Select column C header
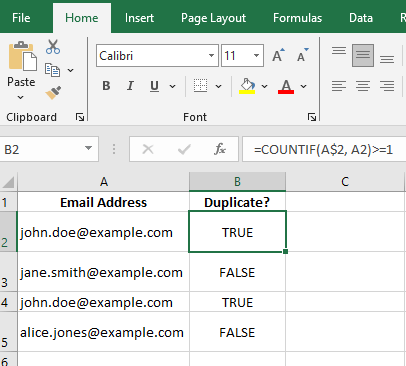Image resolution: width=406 pixels, height=366 pixels. pos(345,182)
